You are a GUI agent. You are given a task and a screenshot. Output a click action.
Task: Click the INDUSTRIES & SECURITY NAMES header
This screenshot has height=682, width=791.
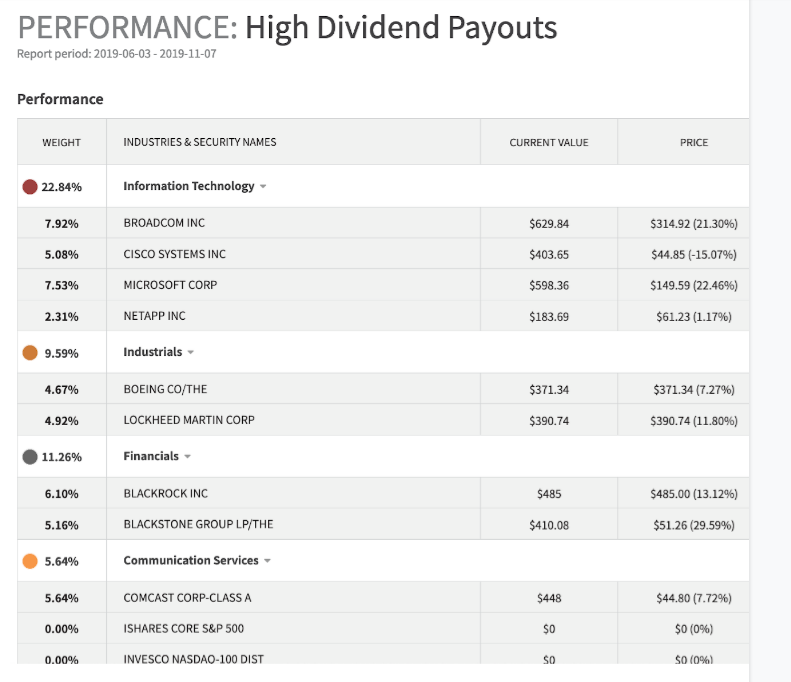click(200, 142)
